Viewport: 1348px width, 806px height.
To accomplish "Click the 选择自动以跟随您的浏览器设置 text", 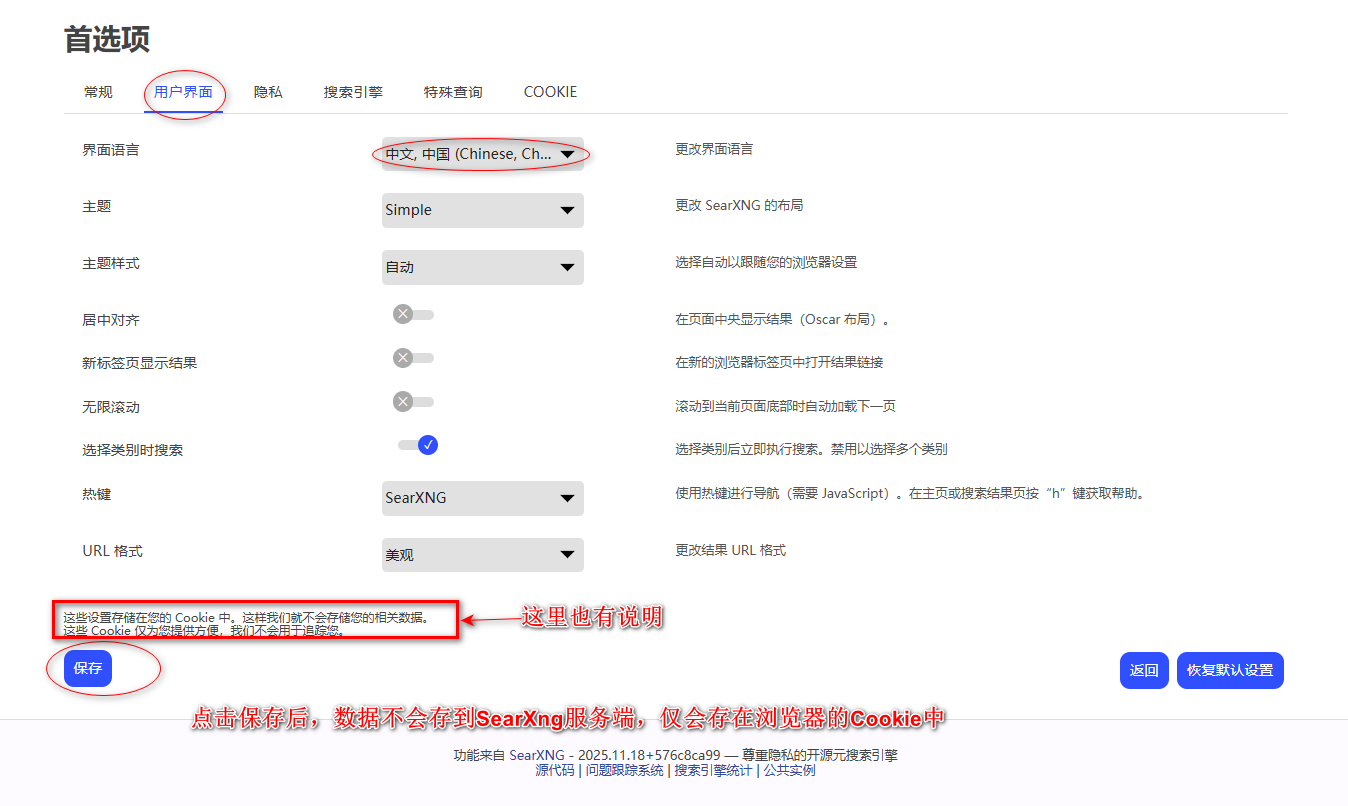I will [x=766, y=262].
